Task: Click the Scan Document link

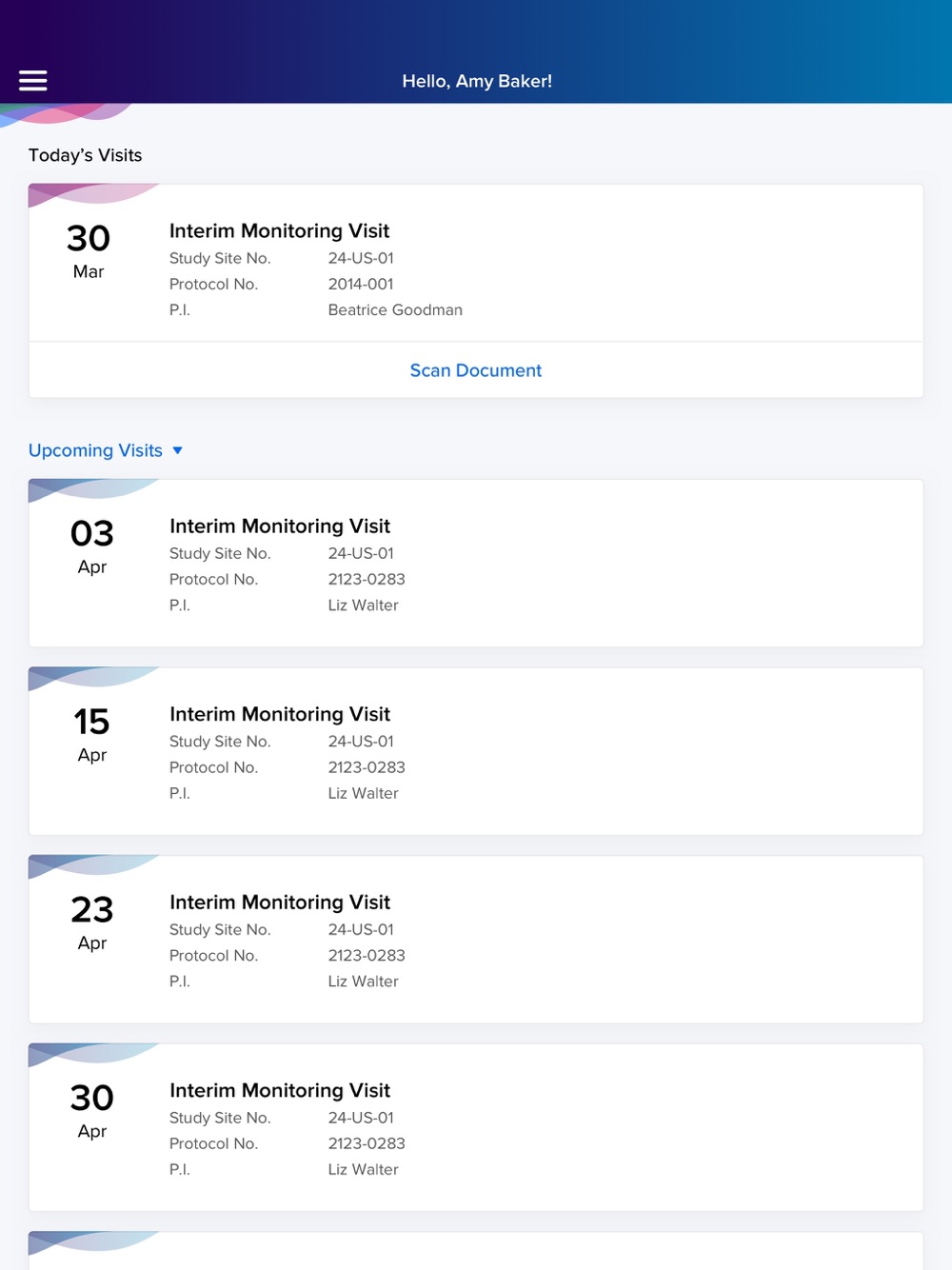Action: pyautogui.click(x=475, y=370)
